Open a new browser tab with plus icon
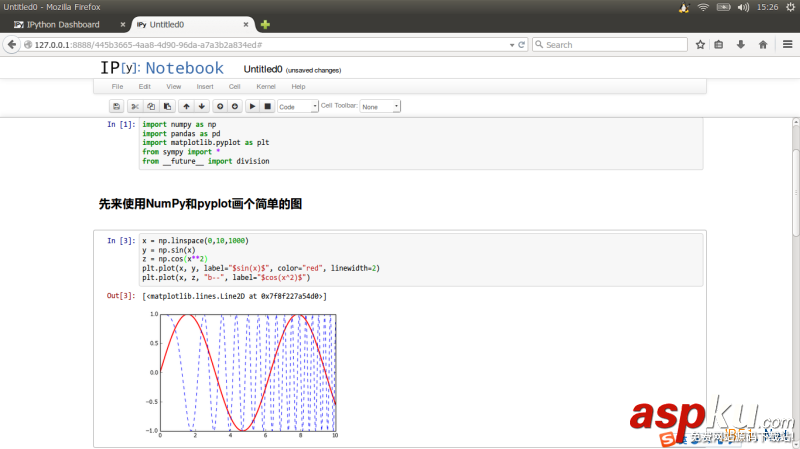This screenshot has height=449, width=800. 265,24
